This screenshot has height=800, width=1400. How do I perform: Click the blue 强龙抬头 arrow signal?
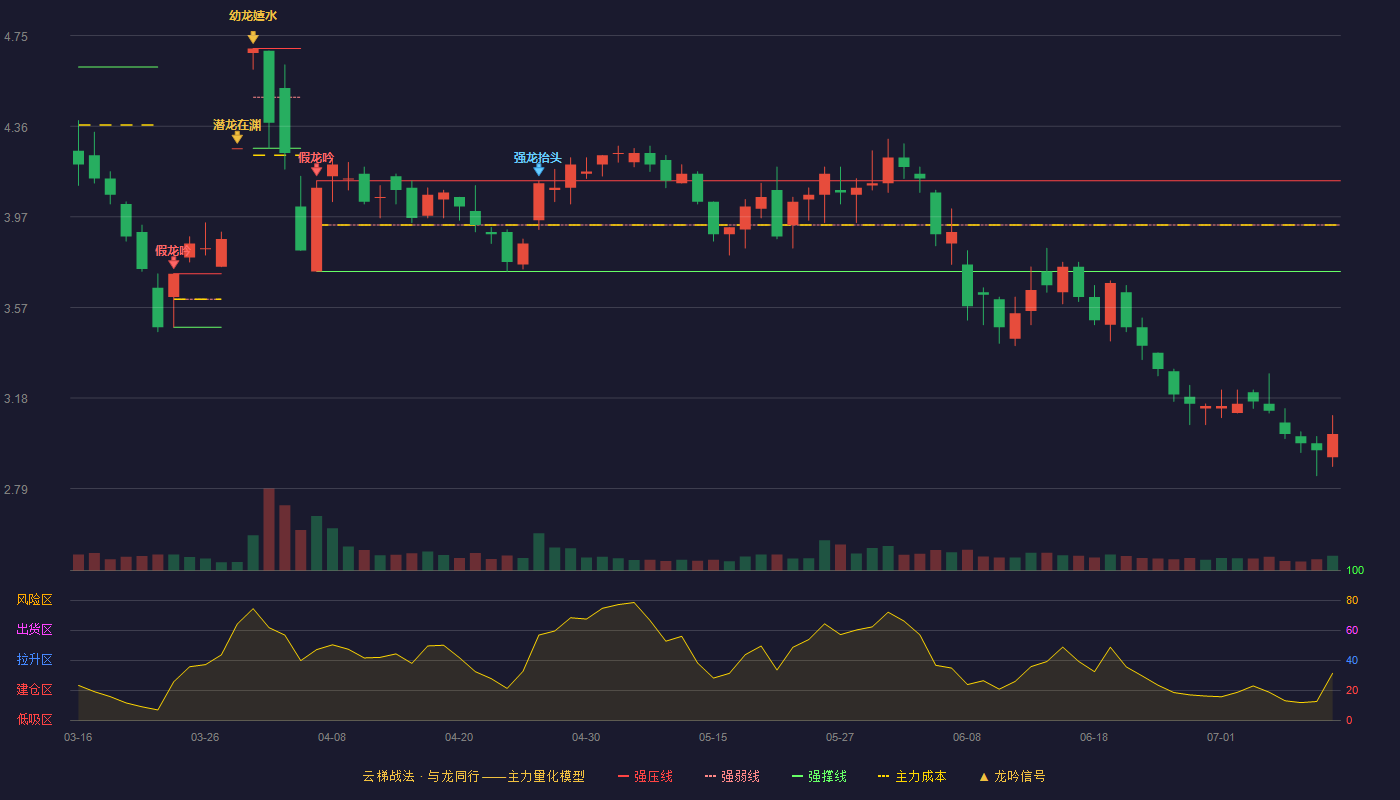pos(538,170)
